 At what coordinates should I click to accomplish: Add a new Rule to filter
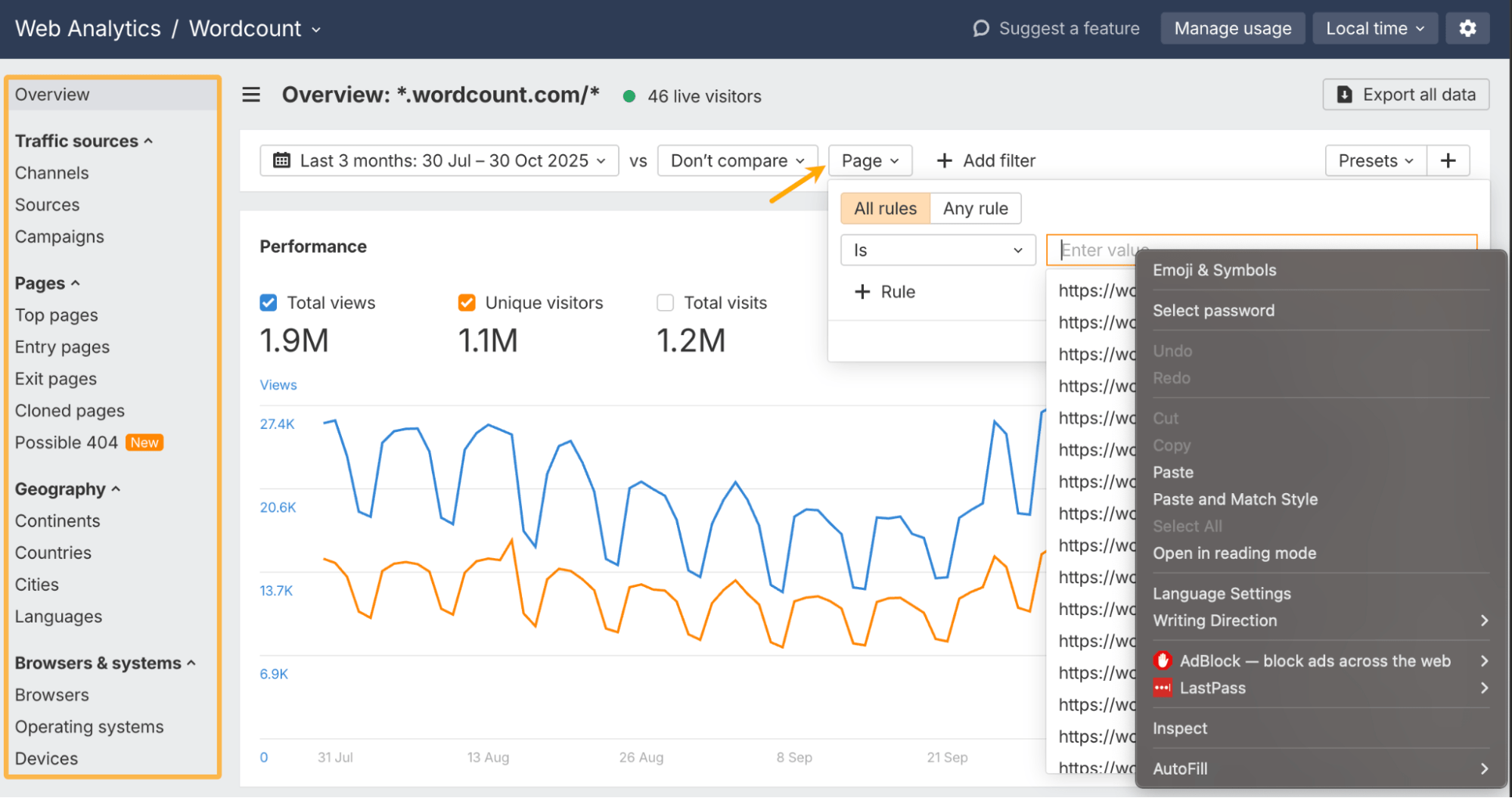pyautogui.click(x=884, y=292)
